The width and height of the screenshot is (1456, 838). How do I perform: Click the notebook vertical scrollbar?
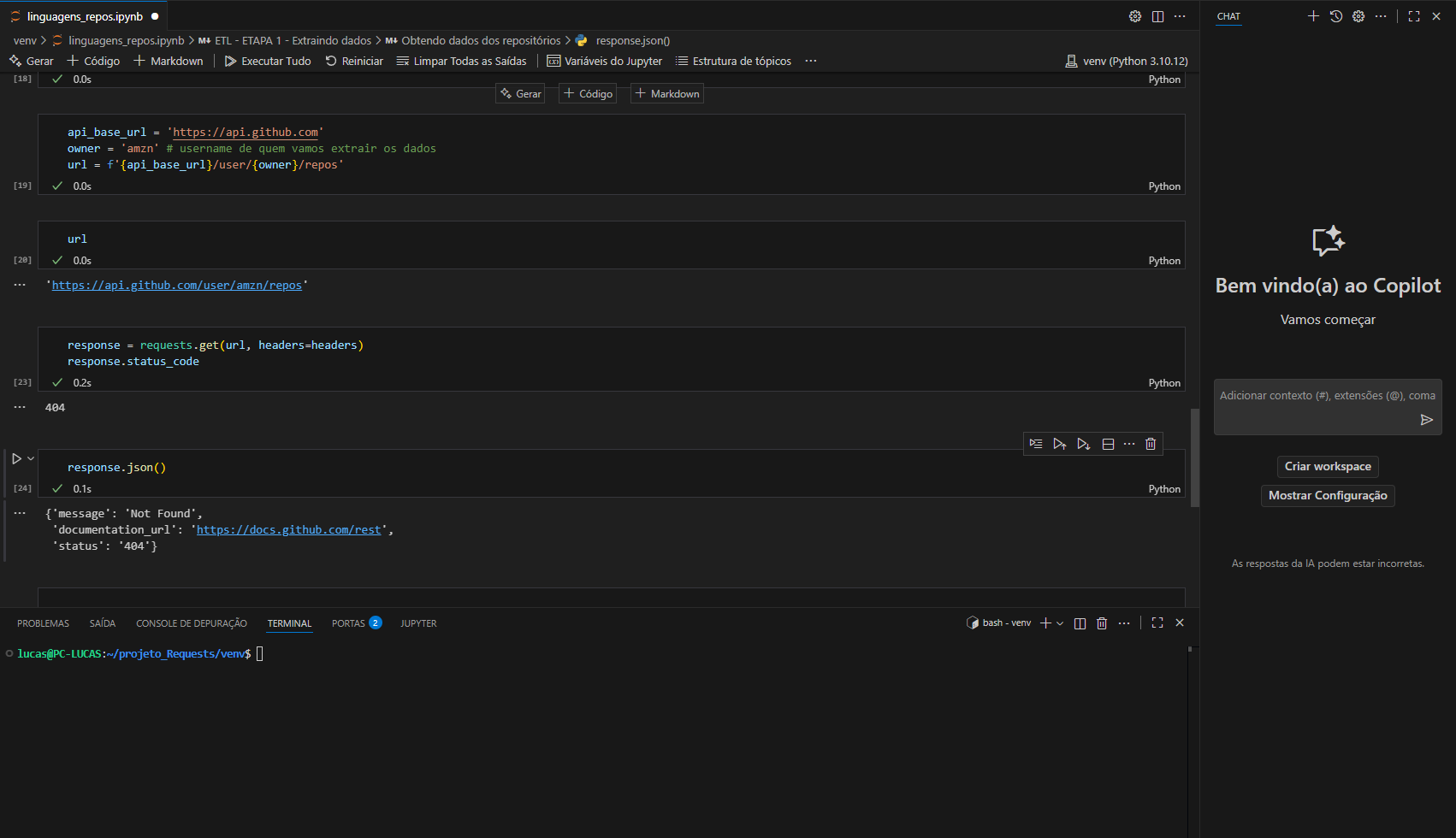click(1194, 457)
